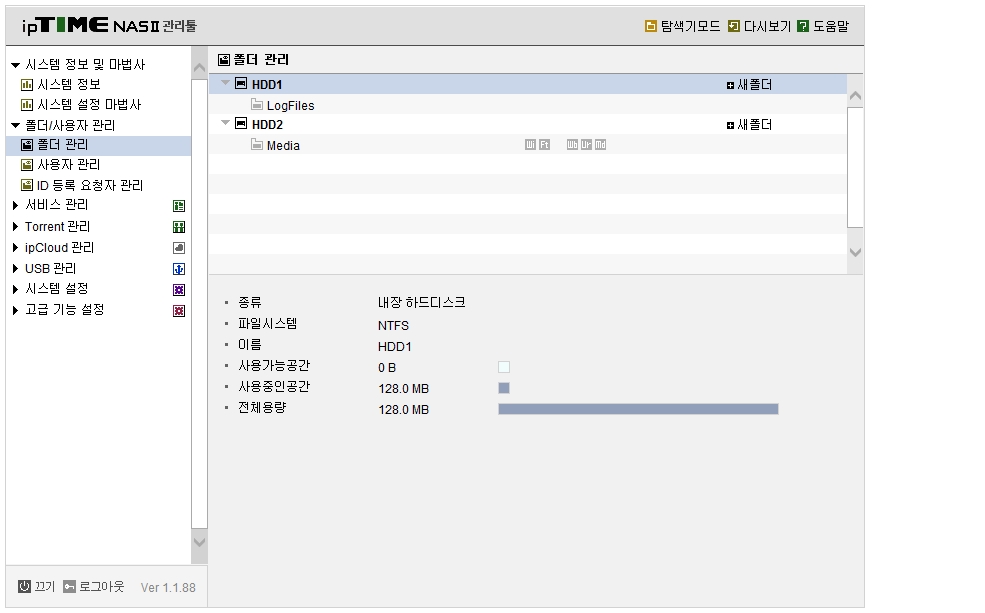Screen dimensions: 985x613
Task: Collapse the 폴더/사용자 관리 section arrow
Action: [16, 126]
